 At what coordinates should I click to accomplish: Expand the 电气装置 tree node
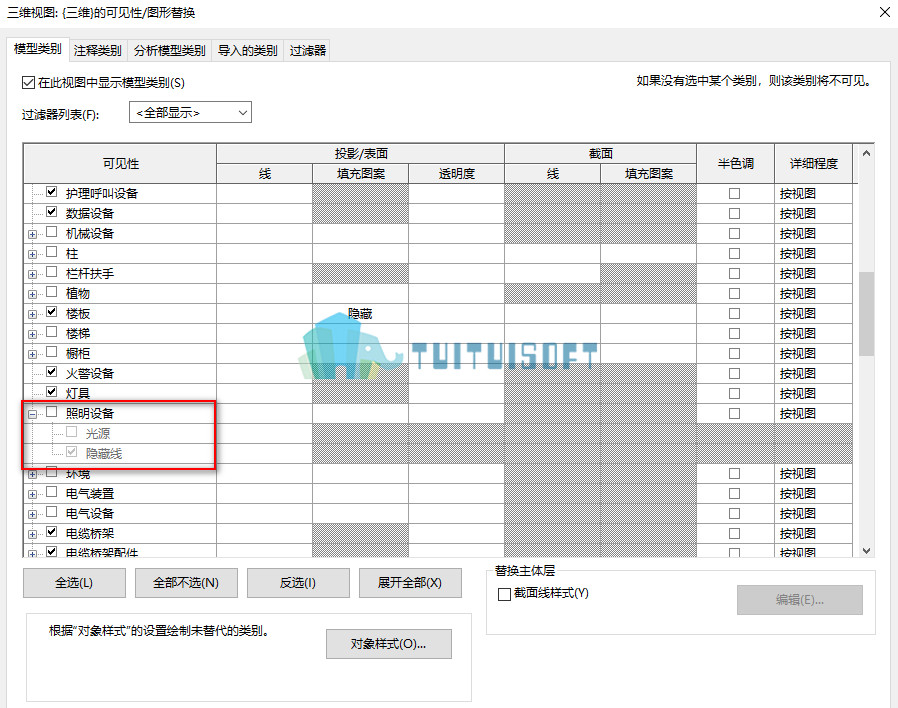coord(32,494)
